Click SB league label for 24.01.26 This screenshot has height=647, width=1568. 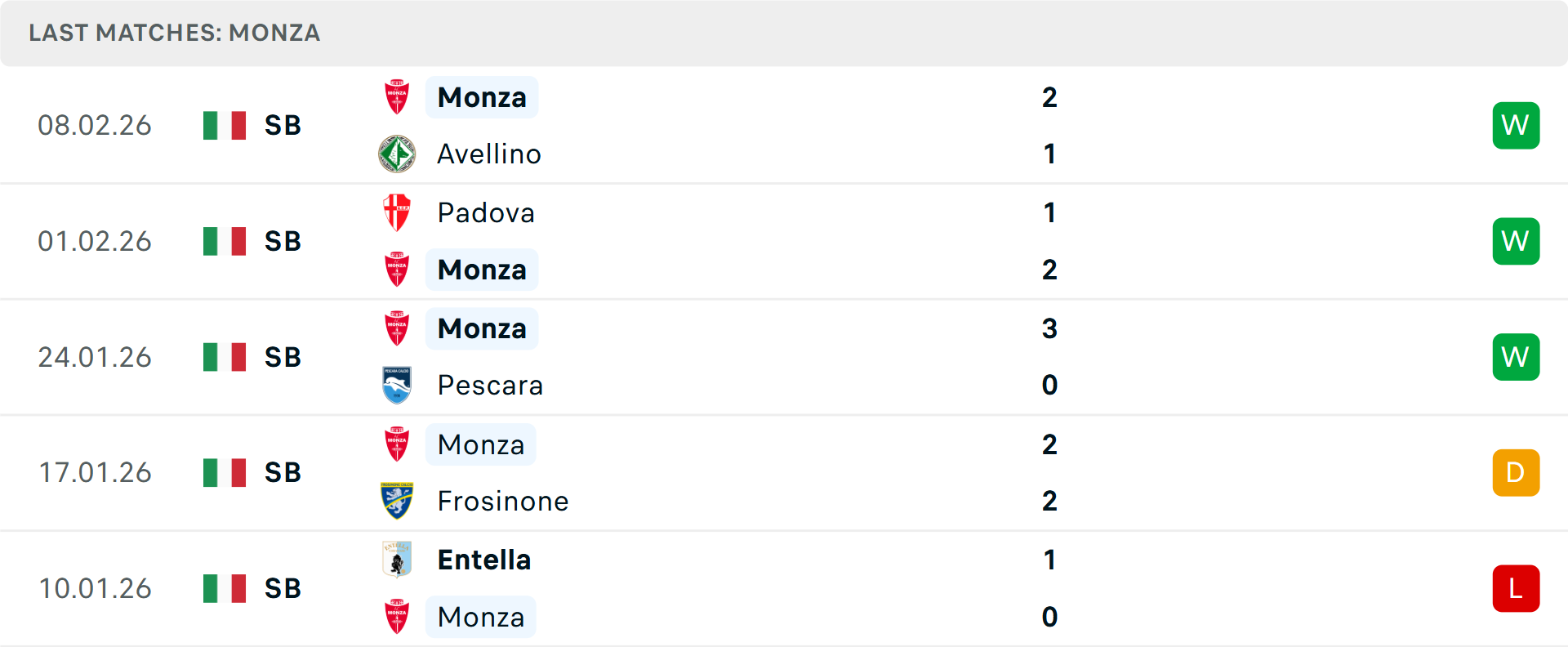[283, 357]
